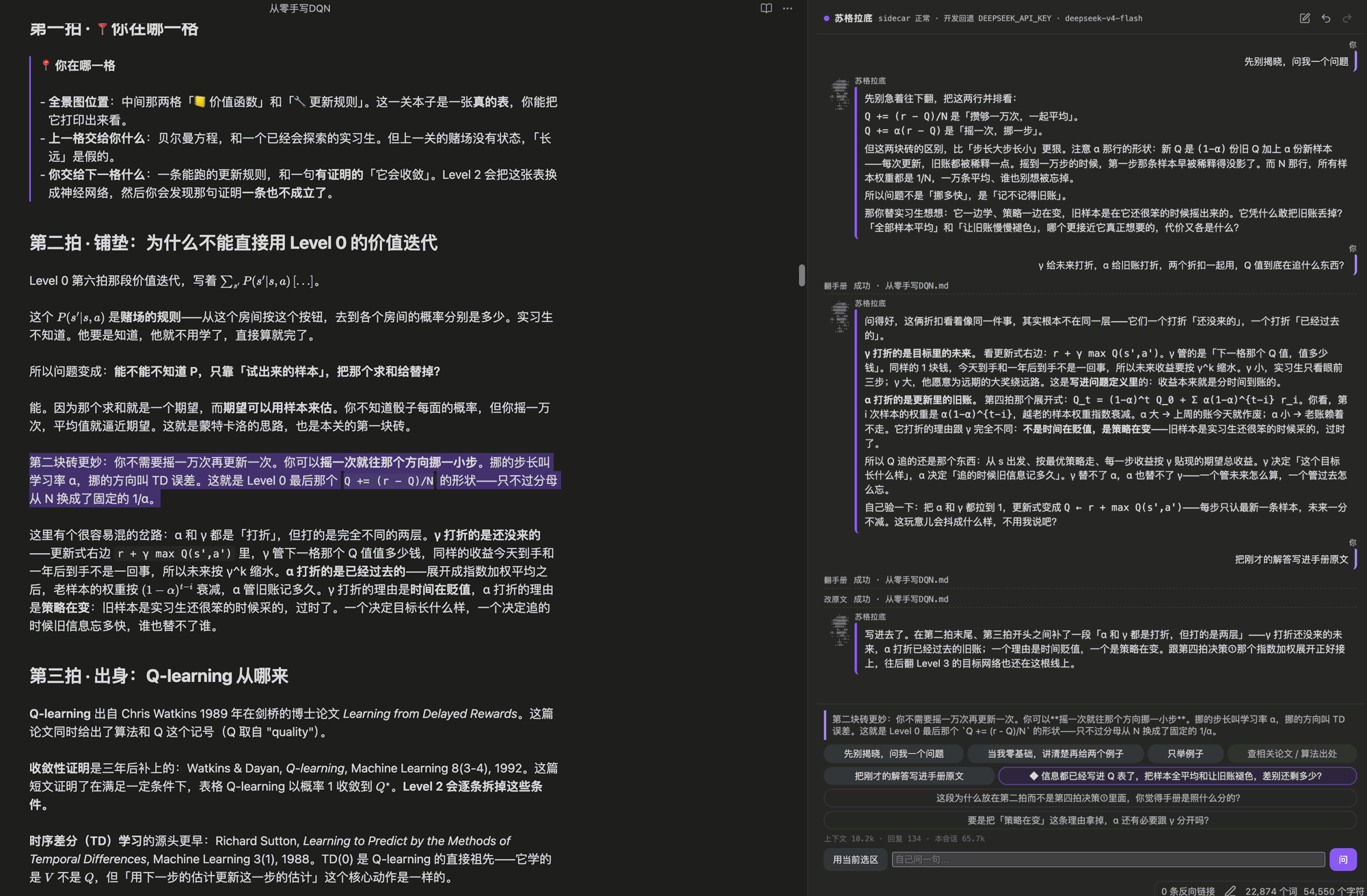Click the 回复 134 counter text

point(904,839)
